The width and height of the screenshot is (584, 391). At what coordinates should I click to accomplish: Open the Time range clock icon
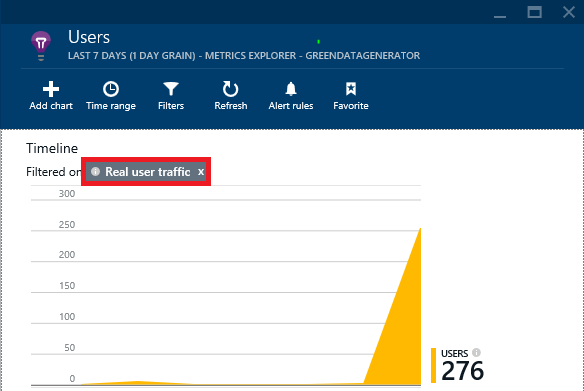(111, 89)
